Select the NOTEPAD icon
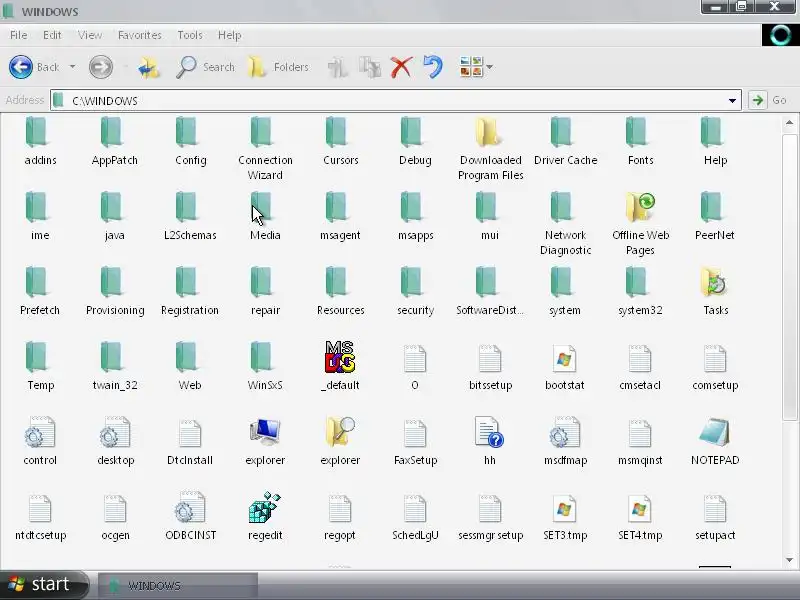 tap(715, 433)
